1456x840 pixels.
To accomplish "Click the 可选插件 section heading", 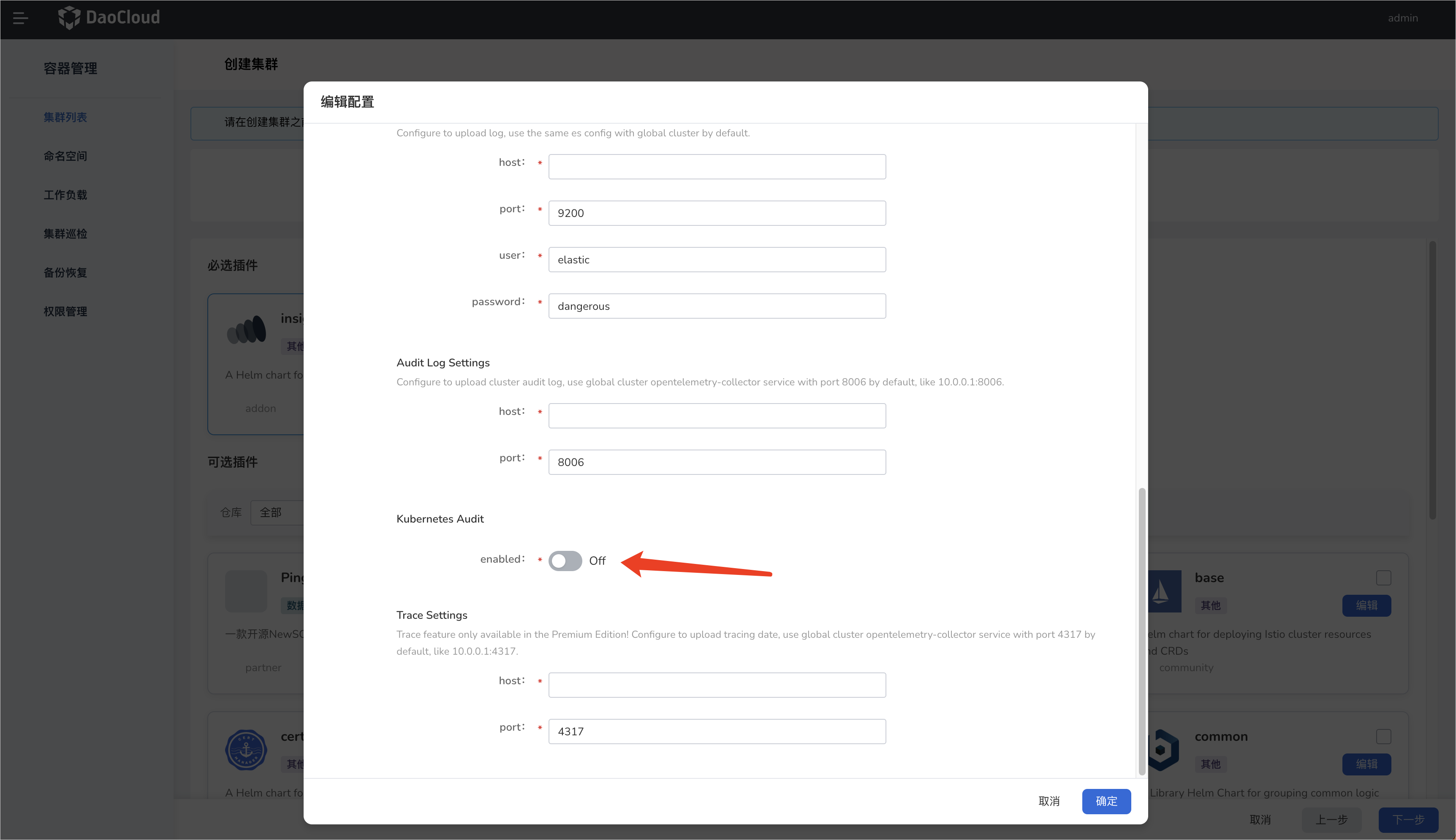I will click(x=233, y=462).
